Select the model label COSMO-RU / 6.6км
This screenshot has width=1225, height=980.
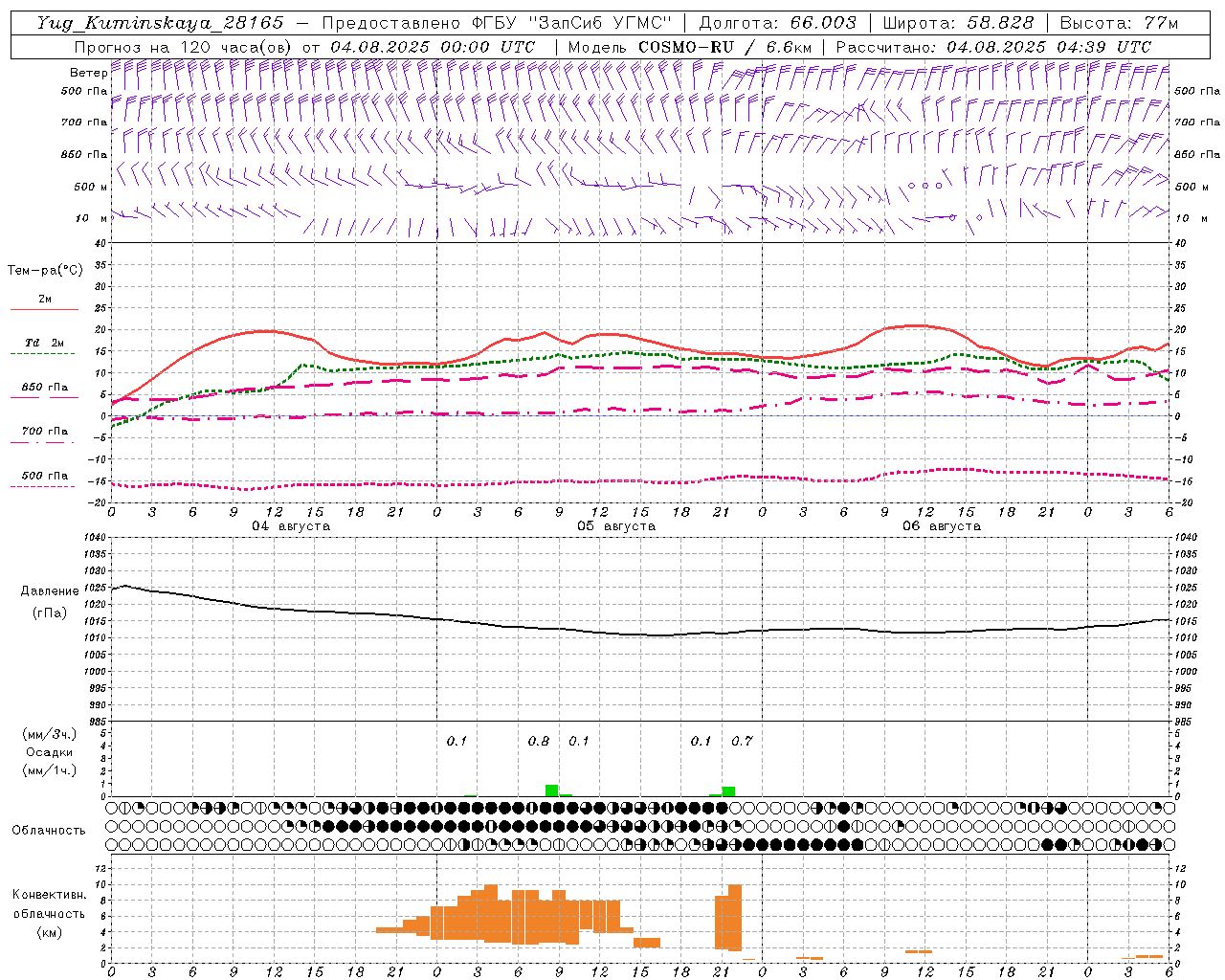(725, 47)
